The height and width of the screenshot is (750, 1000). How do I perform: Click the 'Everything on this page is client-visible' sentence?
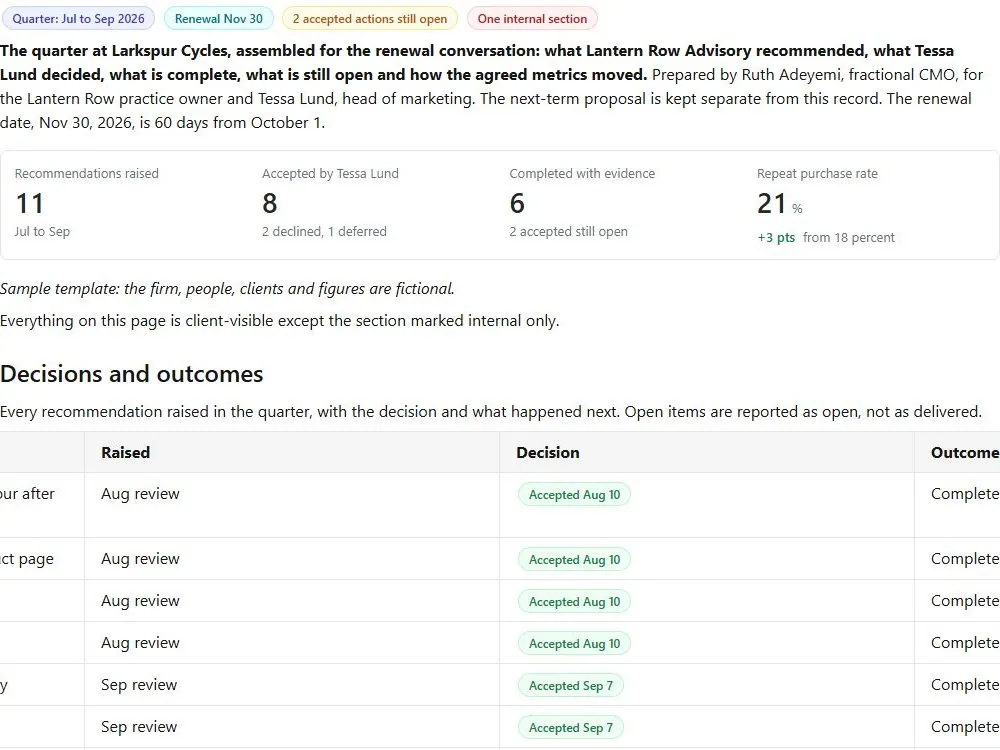click(279, 321)
